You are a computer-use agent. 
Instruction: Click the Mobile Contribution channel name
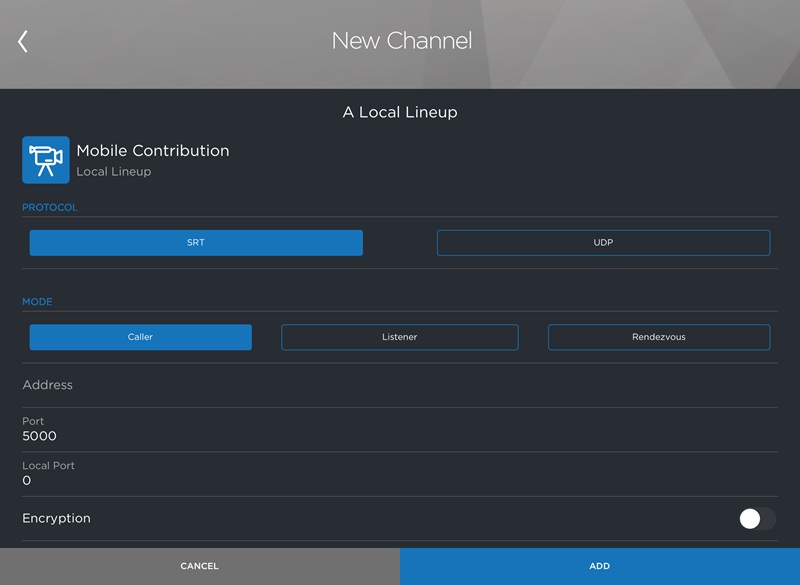tap(153, 150)
